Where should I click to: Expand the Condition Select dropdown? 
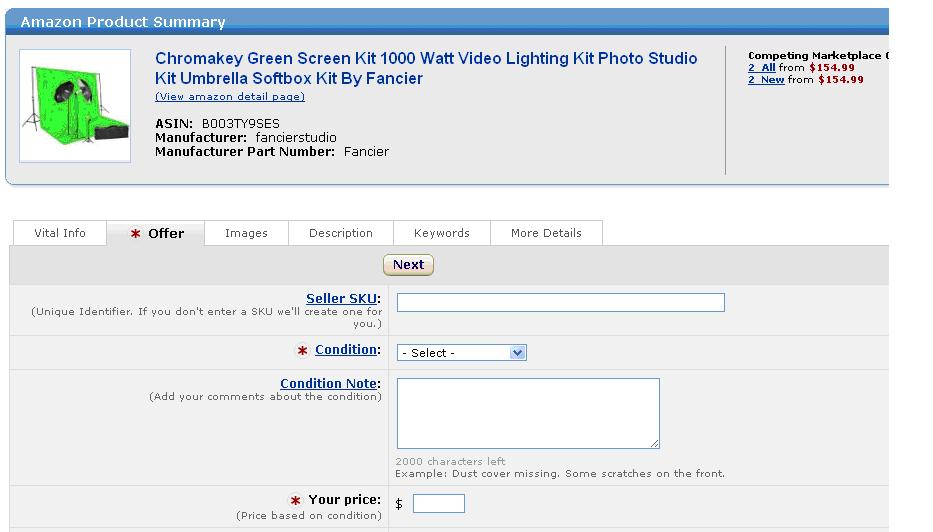click(x=462, y=353)
